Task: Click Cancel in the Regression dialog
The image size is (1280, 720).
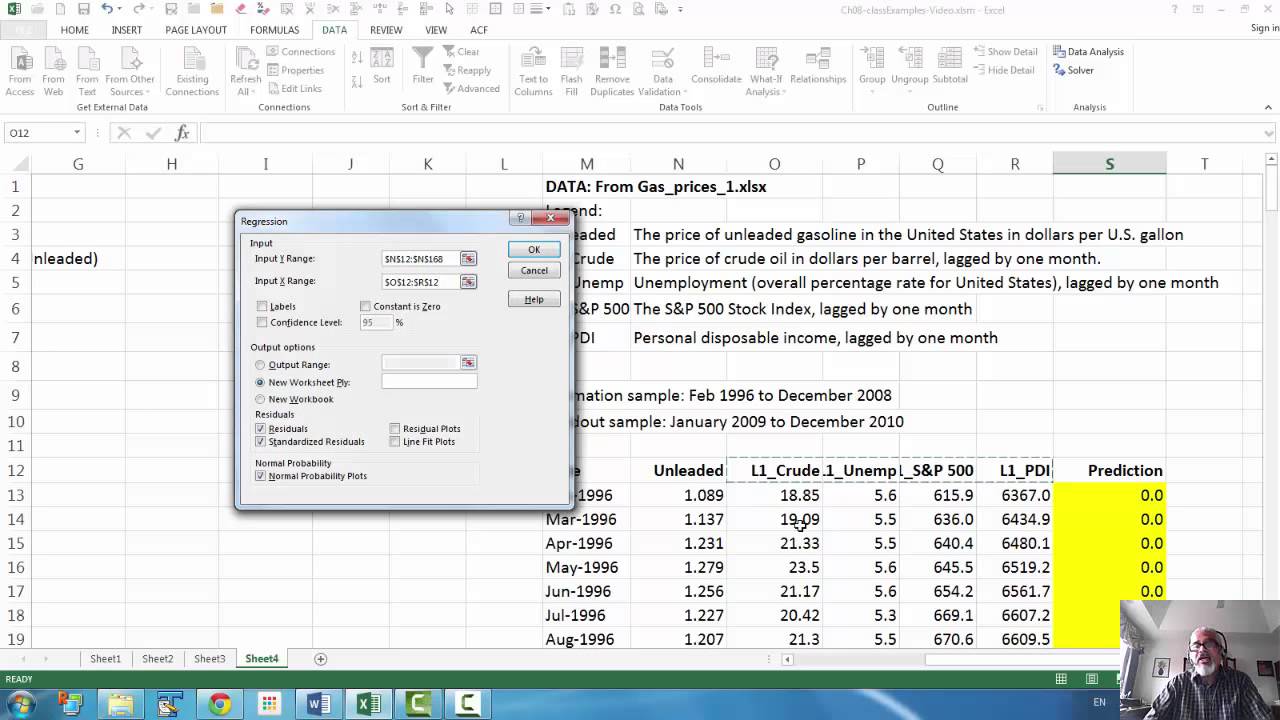Action: coord(534,271)
